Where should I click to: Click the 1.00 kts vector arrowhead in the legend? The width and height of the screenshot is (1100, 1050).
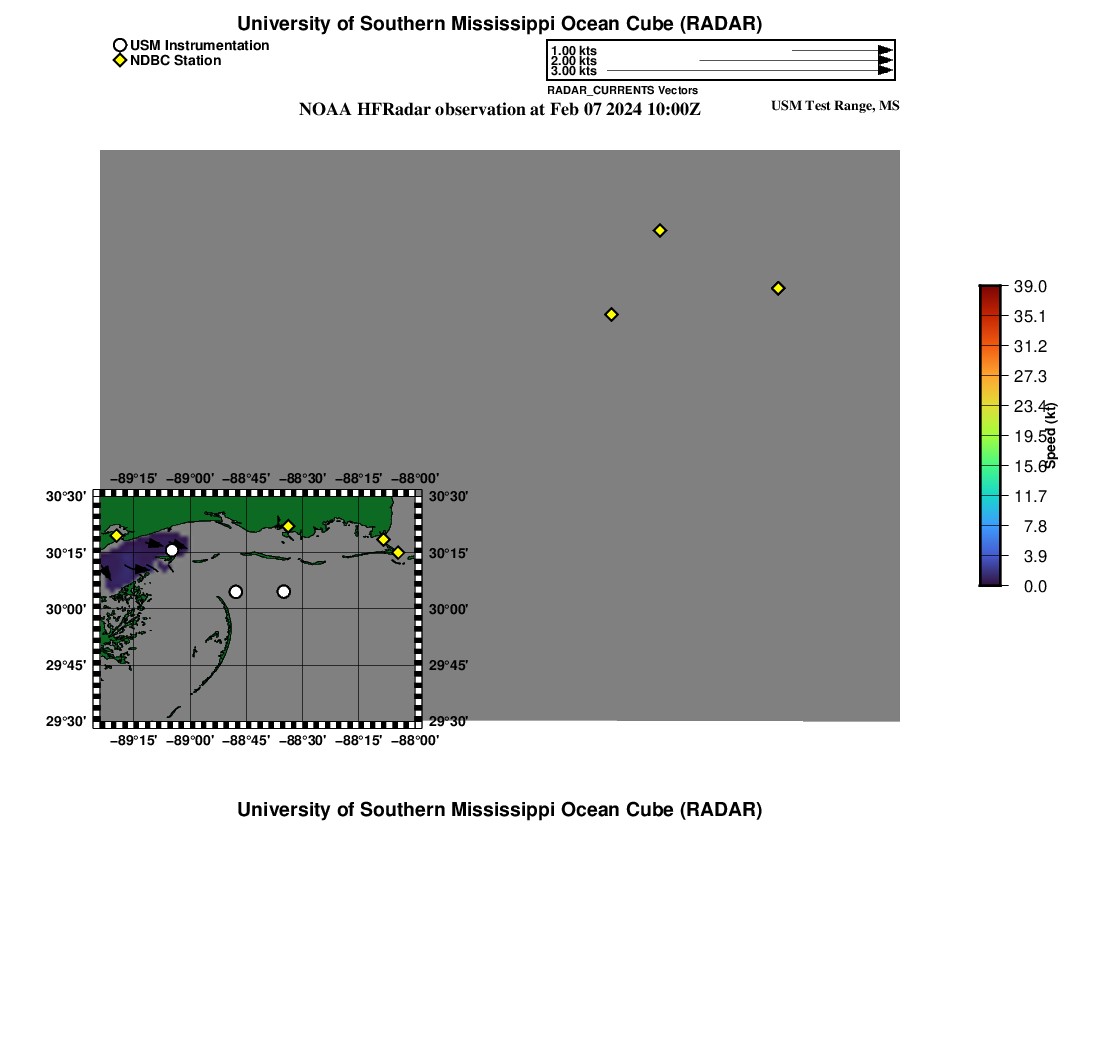[x=884, y=50]
